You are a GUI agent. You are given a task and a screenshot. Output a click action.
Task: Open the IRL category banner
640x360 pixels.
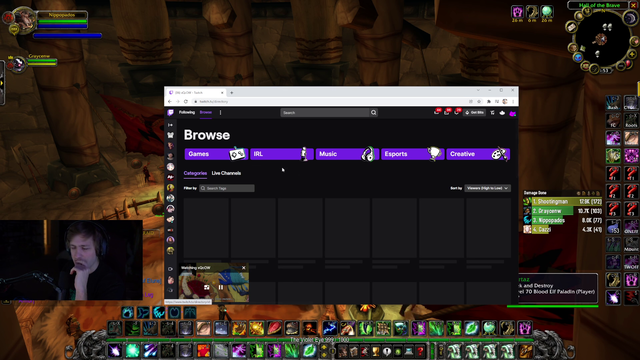tap(282, 154)
